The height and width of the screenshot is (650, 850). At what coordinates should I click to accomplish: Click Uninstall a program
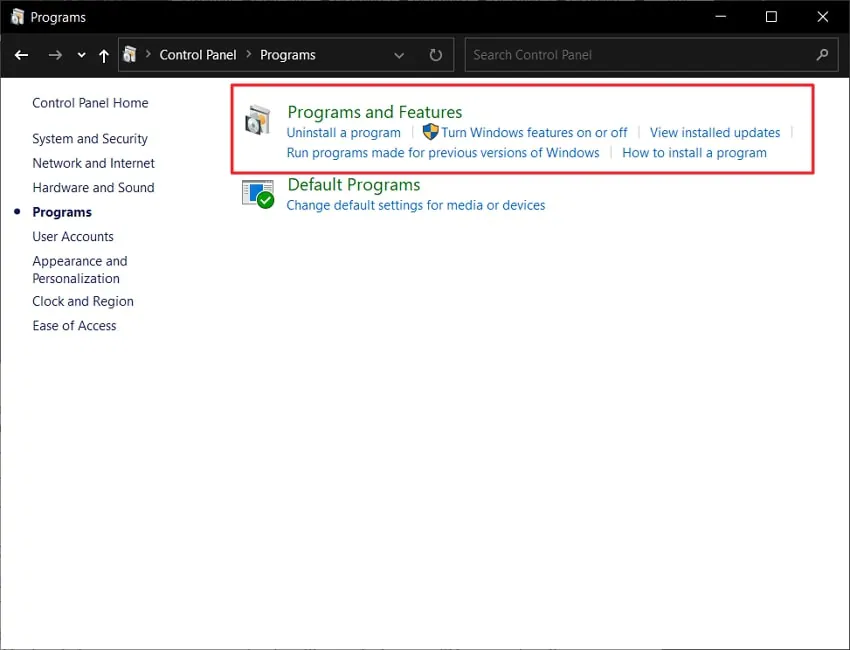coord(344,133)
